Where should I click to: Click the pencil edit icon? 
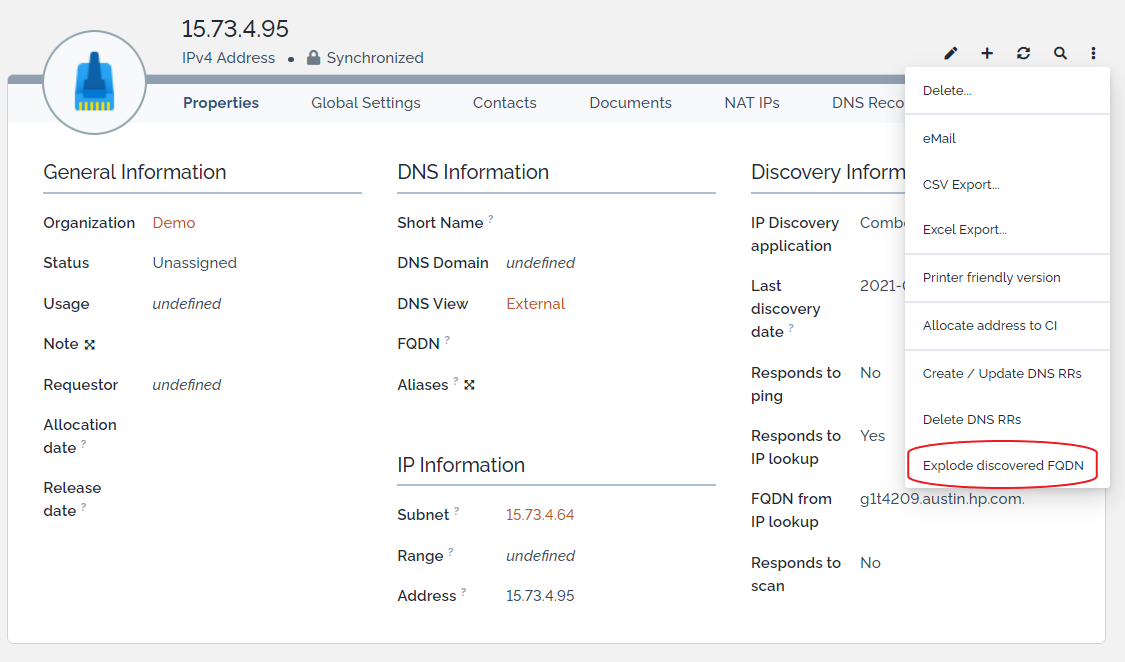(x=951, y=53)
